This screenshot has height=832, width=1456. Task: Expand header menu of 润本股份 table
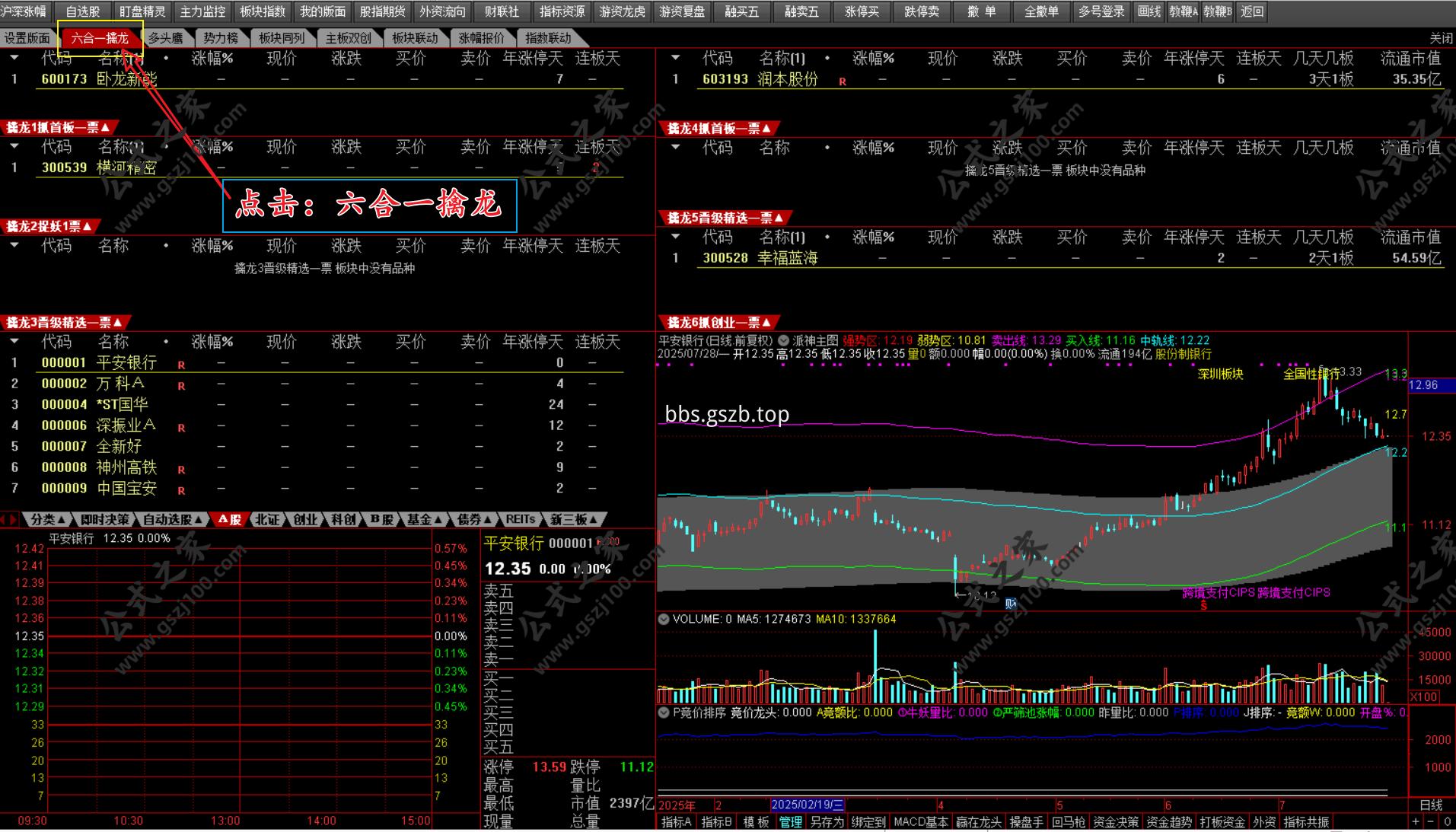(x=675, y=58)
